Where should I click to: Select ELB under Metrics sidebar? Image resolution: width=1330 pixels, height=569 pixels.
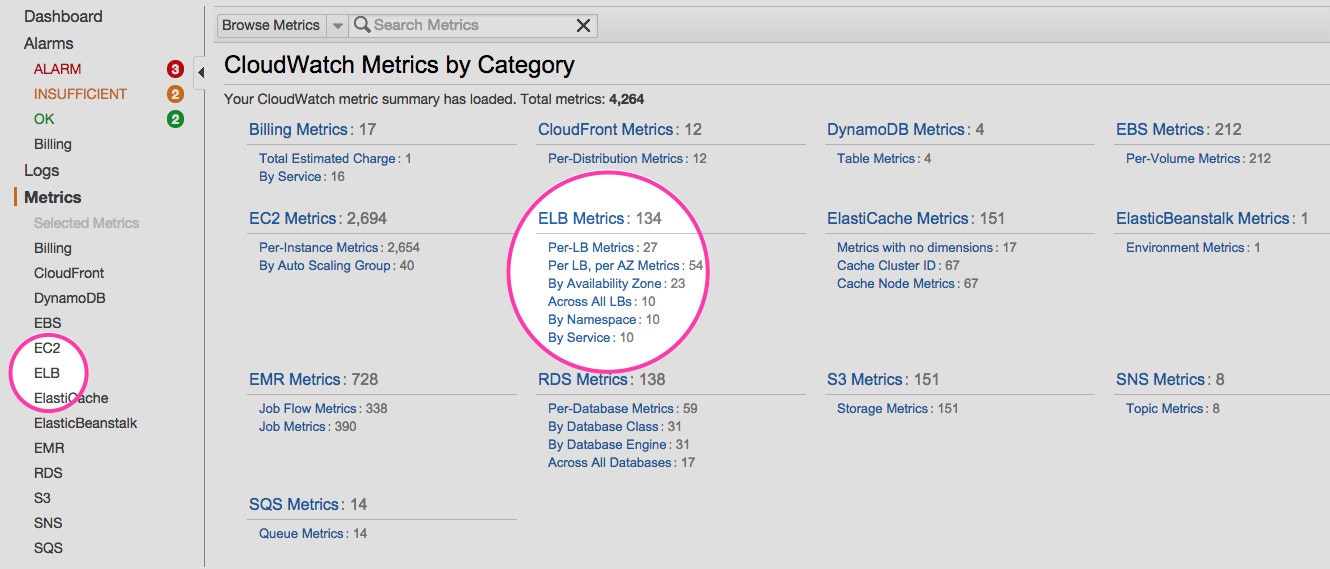coord(47,373)
